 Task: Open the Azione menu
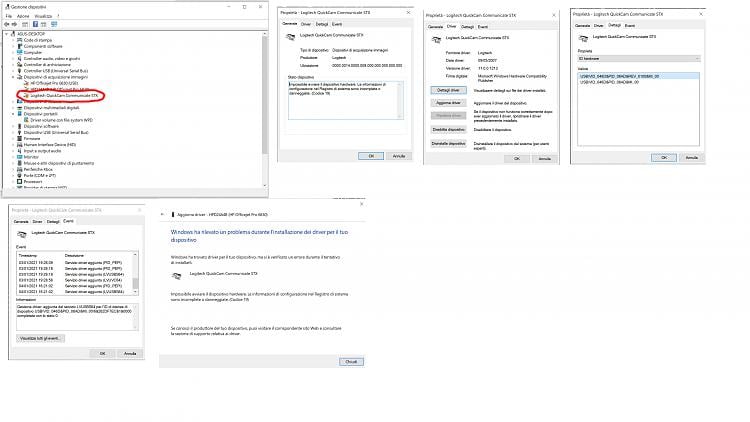[23, 16]
